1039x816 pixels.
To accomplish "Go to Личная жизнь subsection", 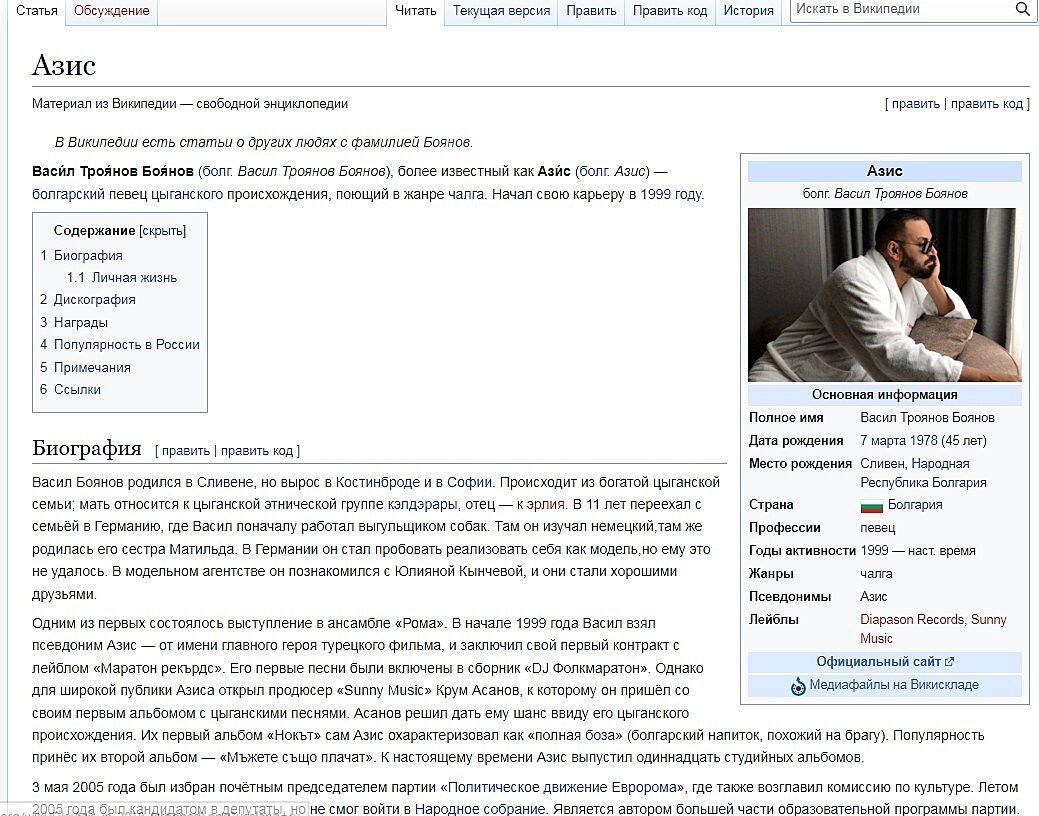I will tap(134, 278).
